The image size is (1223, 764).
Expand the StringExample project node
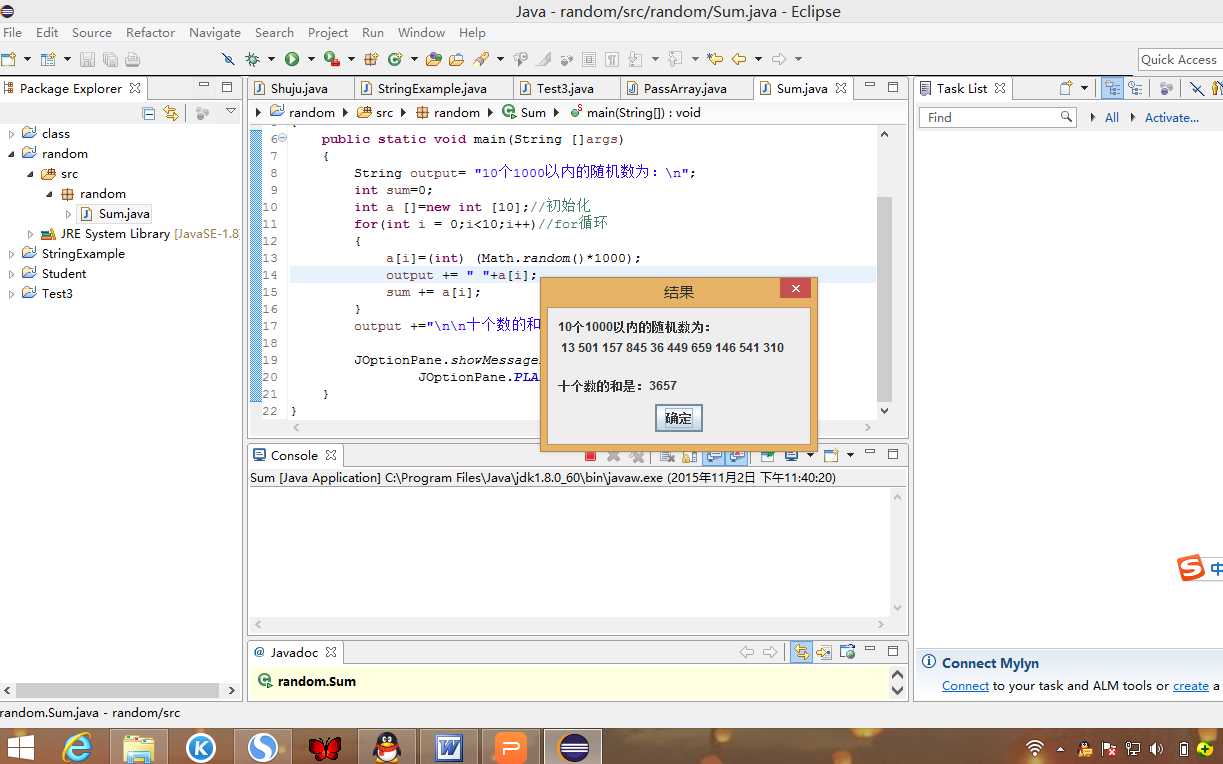click(x=12, y=254)
